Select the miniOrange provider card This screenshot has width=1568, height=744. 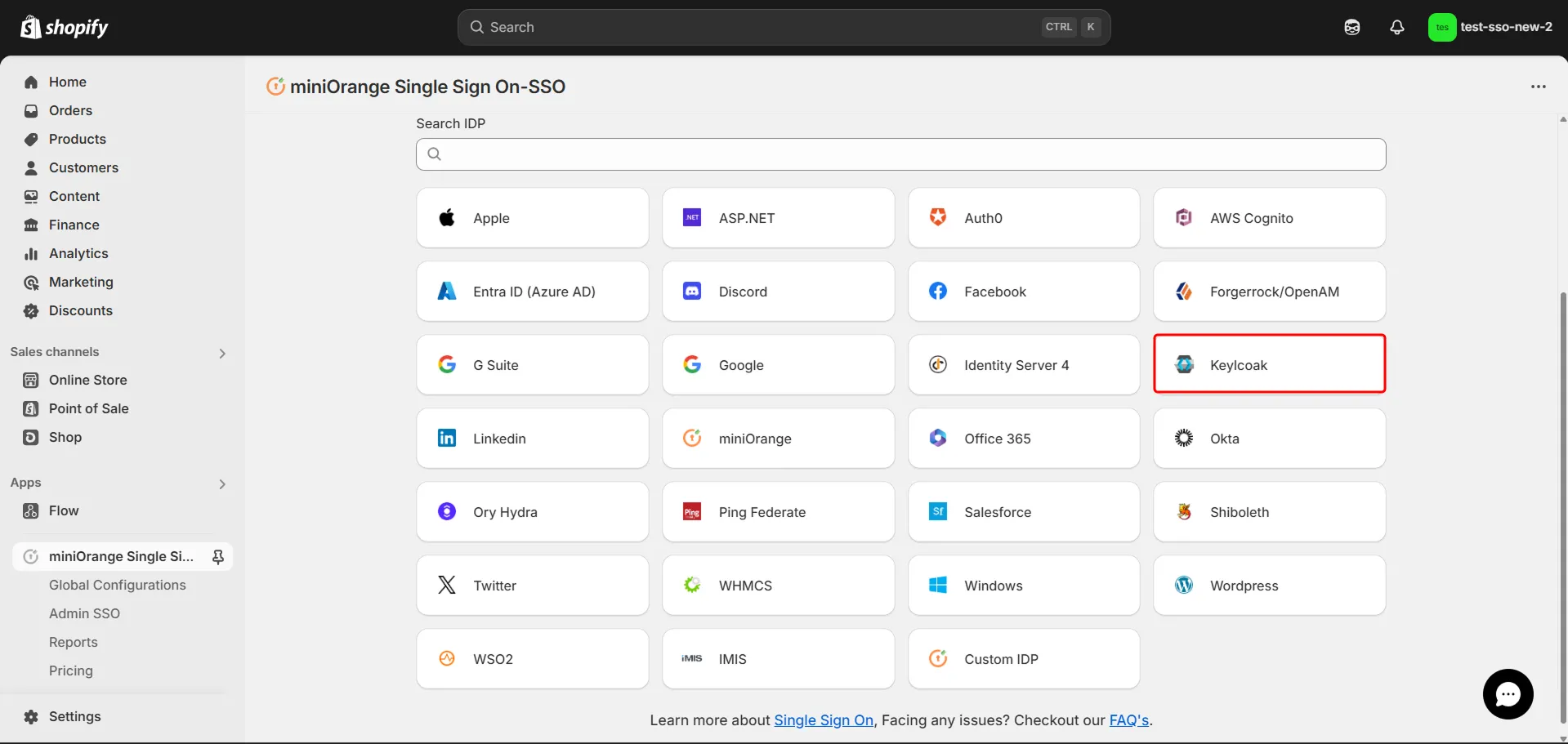point(778,439)
